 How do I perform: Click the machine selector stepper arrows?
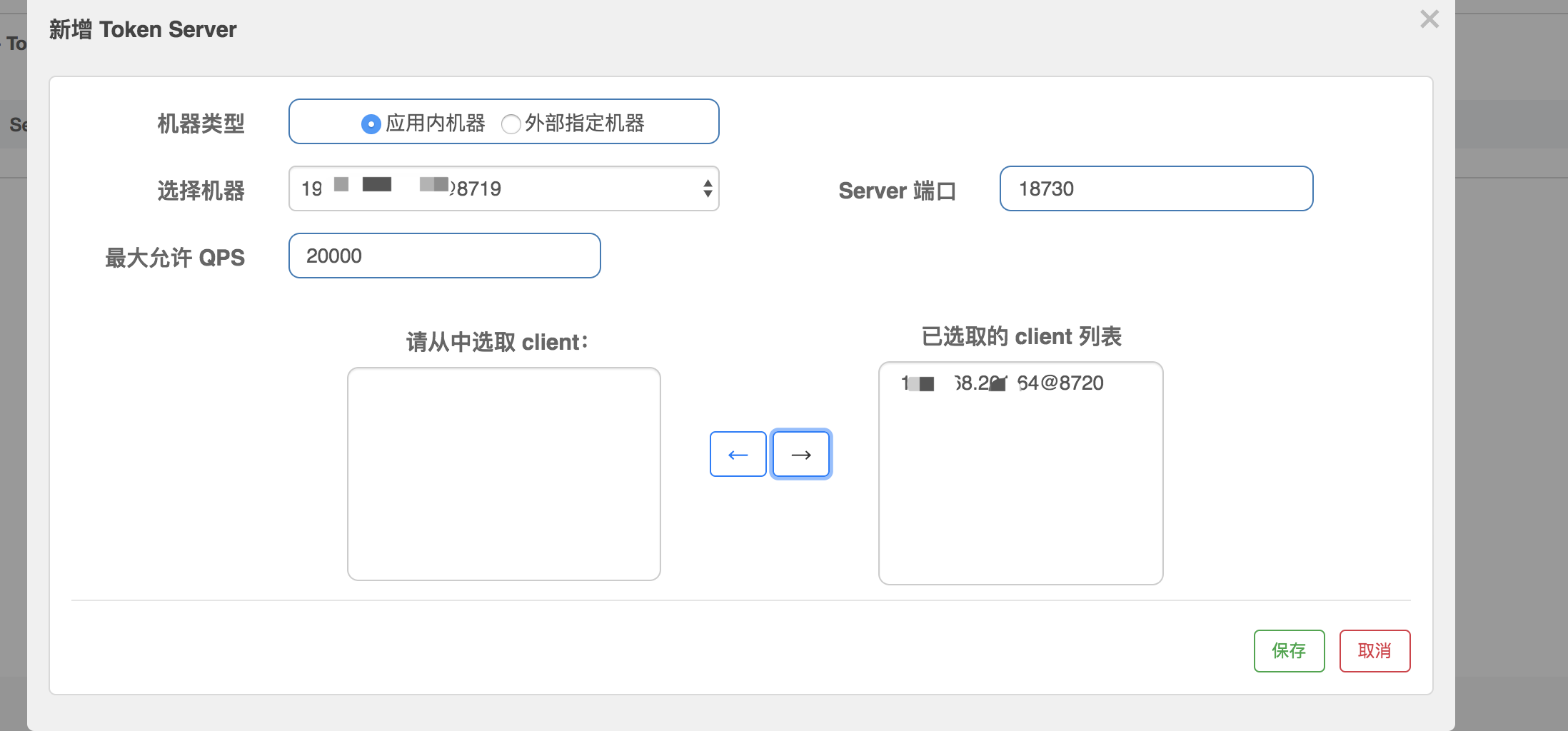(x=707, y=188)
